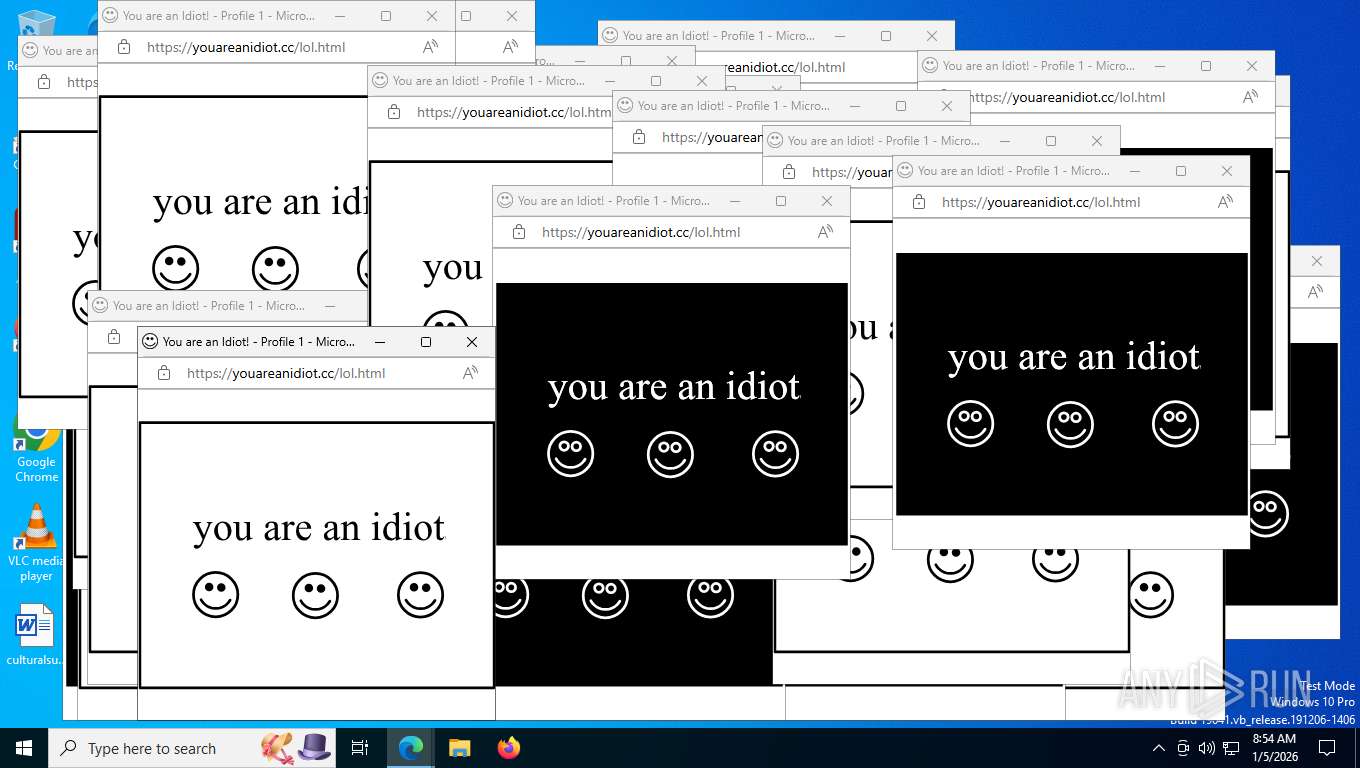Screen dimensions: 1360x768
Task: Click lock icon in large right black window
Action: point(919,202)
